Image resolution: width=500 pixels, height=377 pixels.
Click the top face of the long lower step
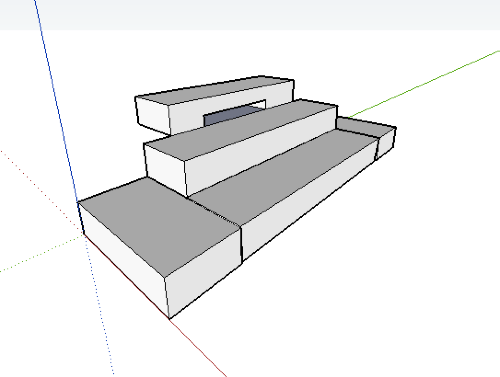click(x=283, y=177)
